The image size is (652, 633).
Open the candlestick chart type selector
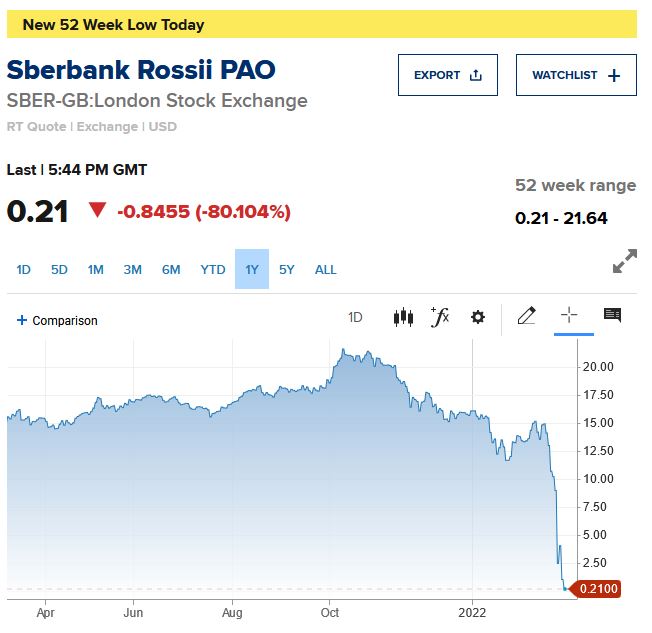(x=403, y=318)
